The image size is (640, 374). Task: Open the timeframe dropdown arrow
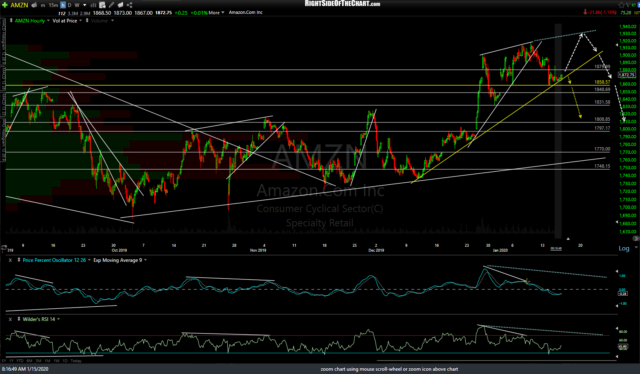coord(84,5)
